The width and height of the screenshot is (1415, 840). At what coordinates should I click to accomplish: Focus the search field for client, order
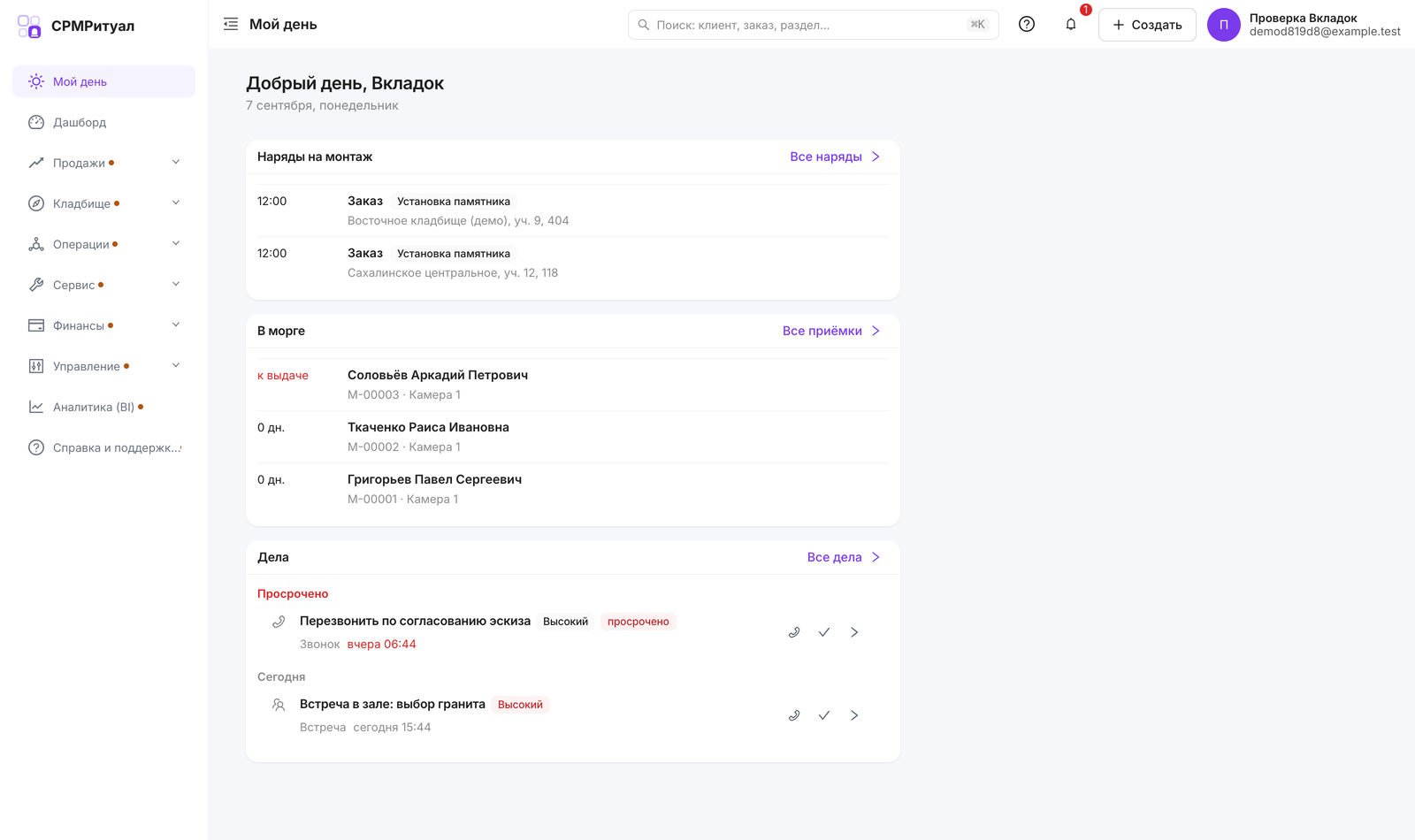click(813, 25)
